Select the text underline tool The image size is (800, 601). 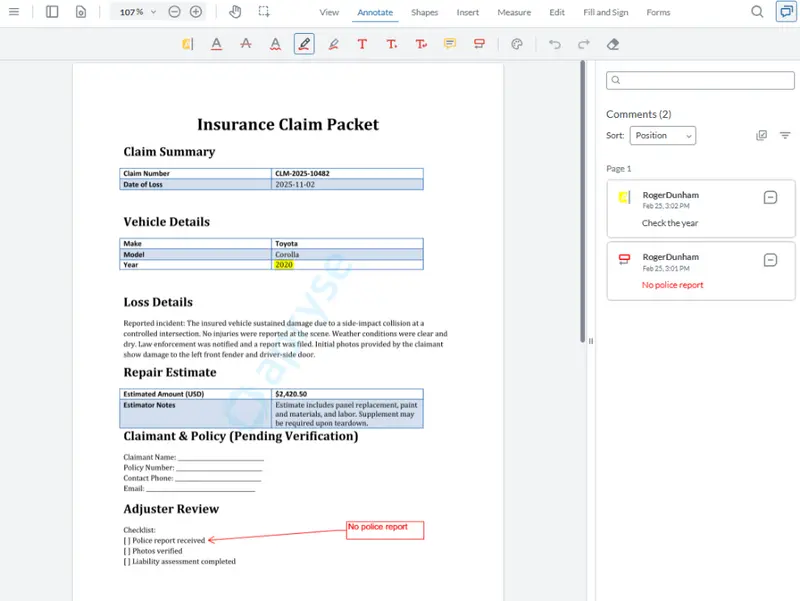(x=216, y=44)
